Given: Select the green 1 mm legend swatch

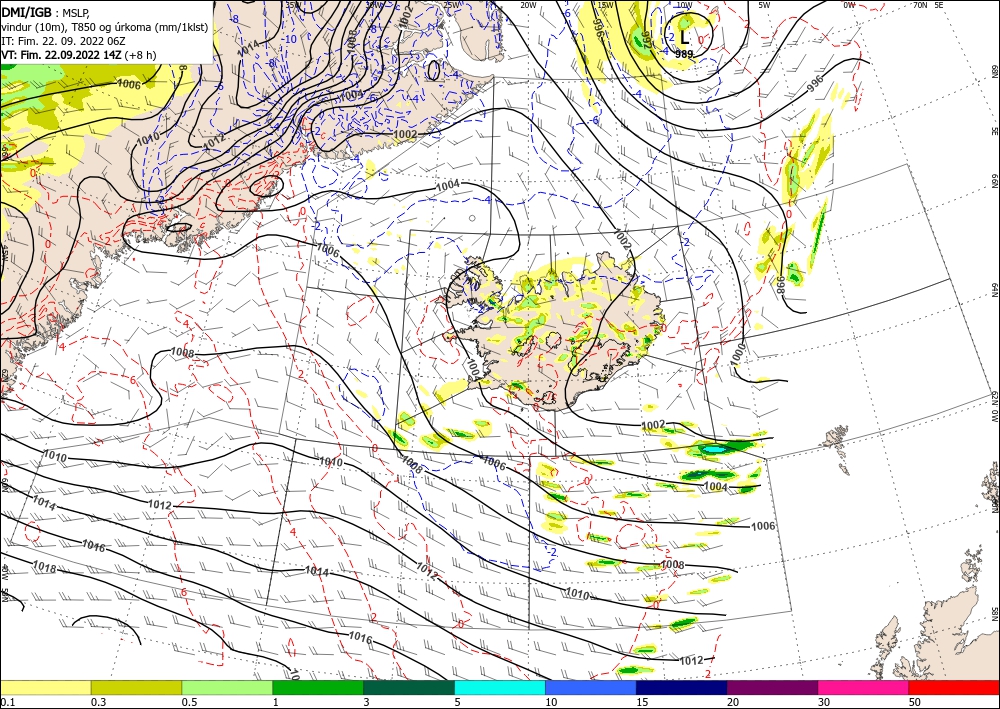Looking at the screenshot, I should click(318, 687).
